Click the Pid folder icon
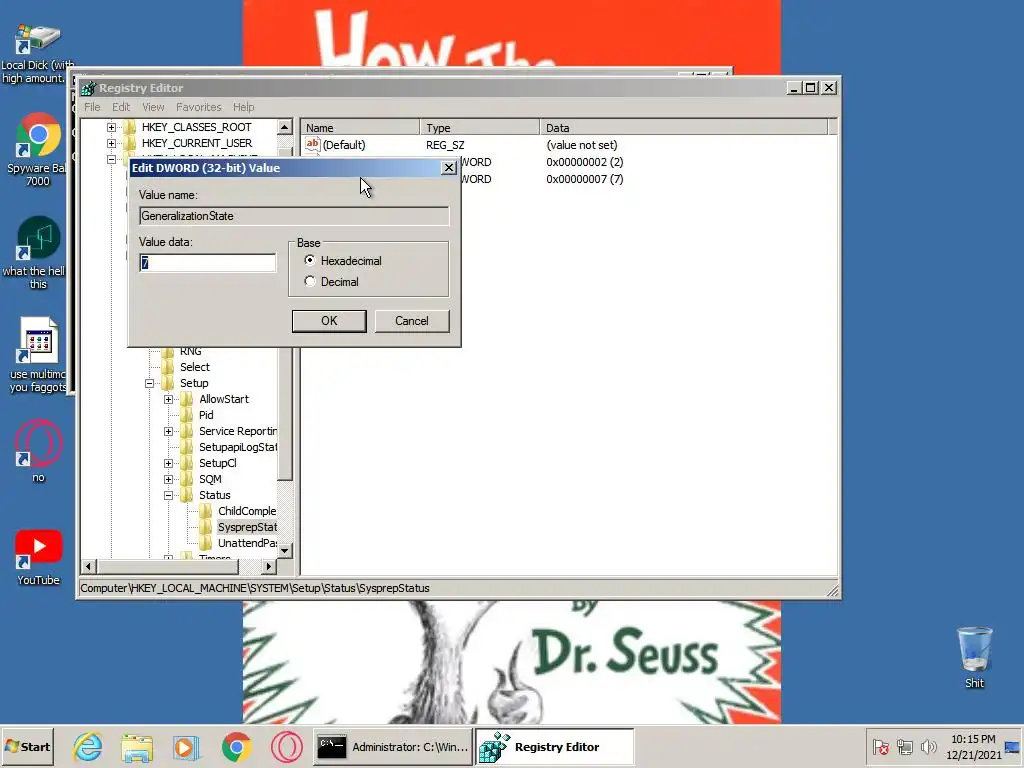 [x=187, y=415]
